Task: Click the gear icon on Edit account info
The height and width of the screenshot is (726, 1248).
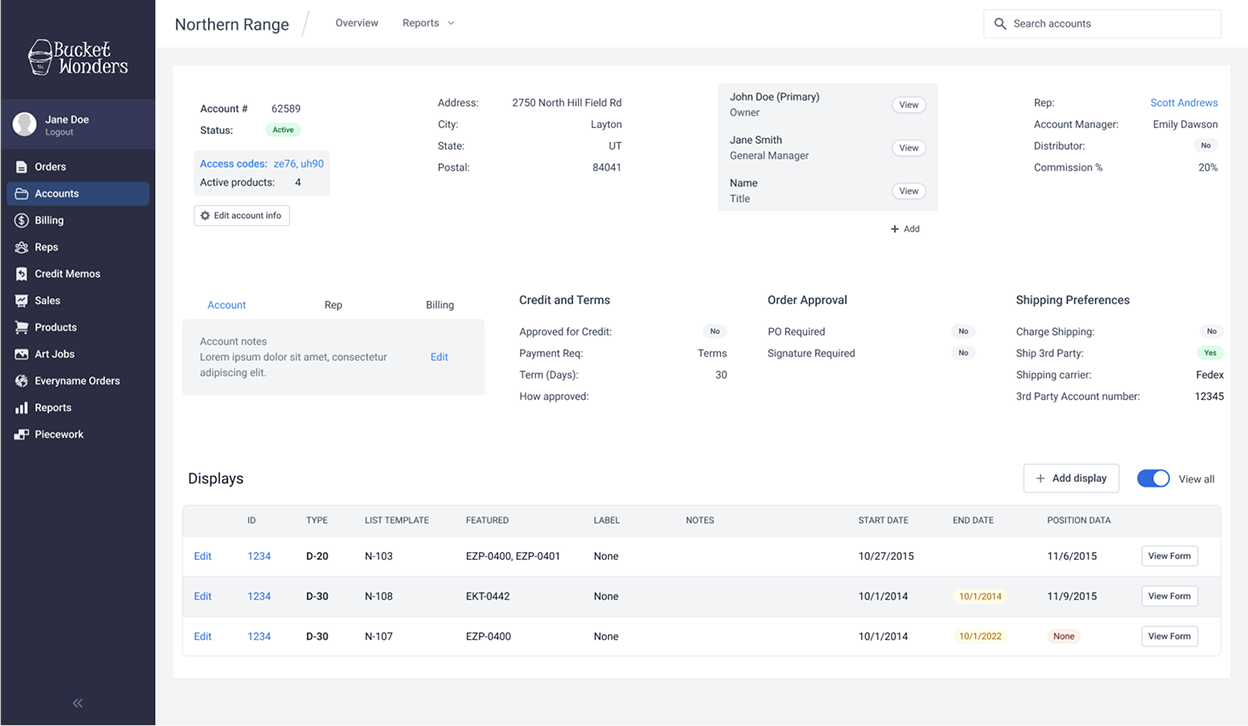Action: click(206, 216)
